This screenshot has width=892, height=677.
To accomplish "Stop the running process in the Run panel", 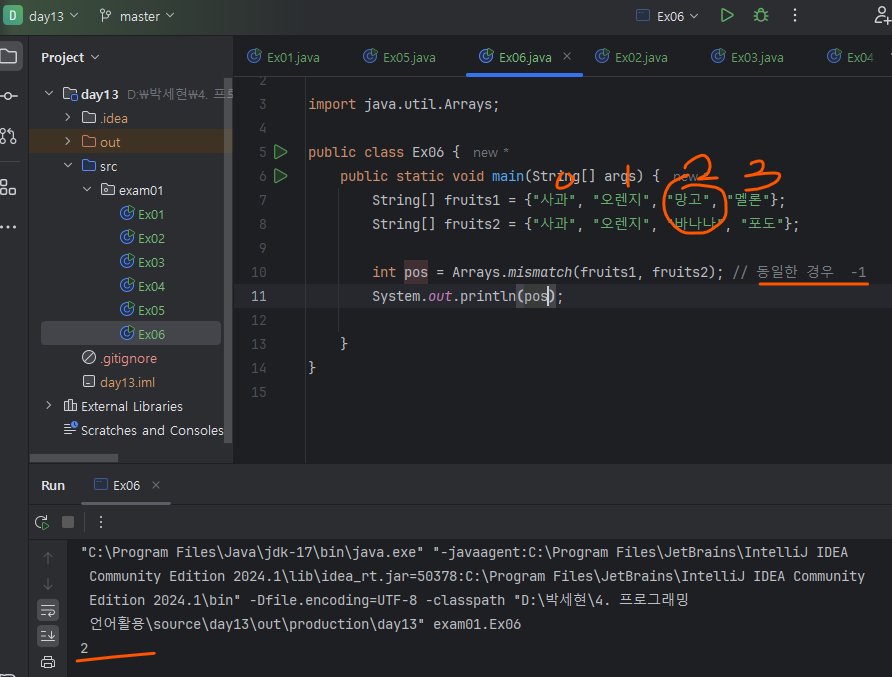I will 68,522.
